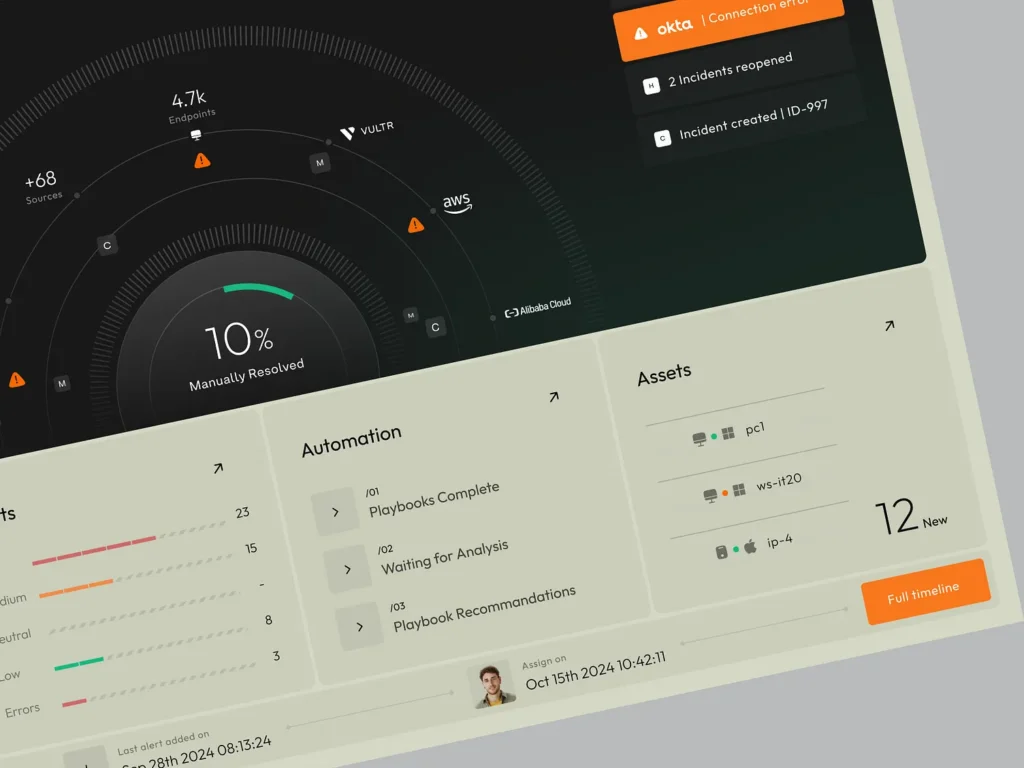
Task: Select the ws-it20 asset row
Action: 753,486
